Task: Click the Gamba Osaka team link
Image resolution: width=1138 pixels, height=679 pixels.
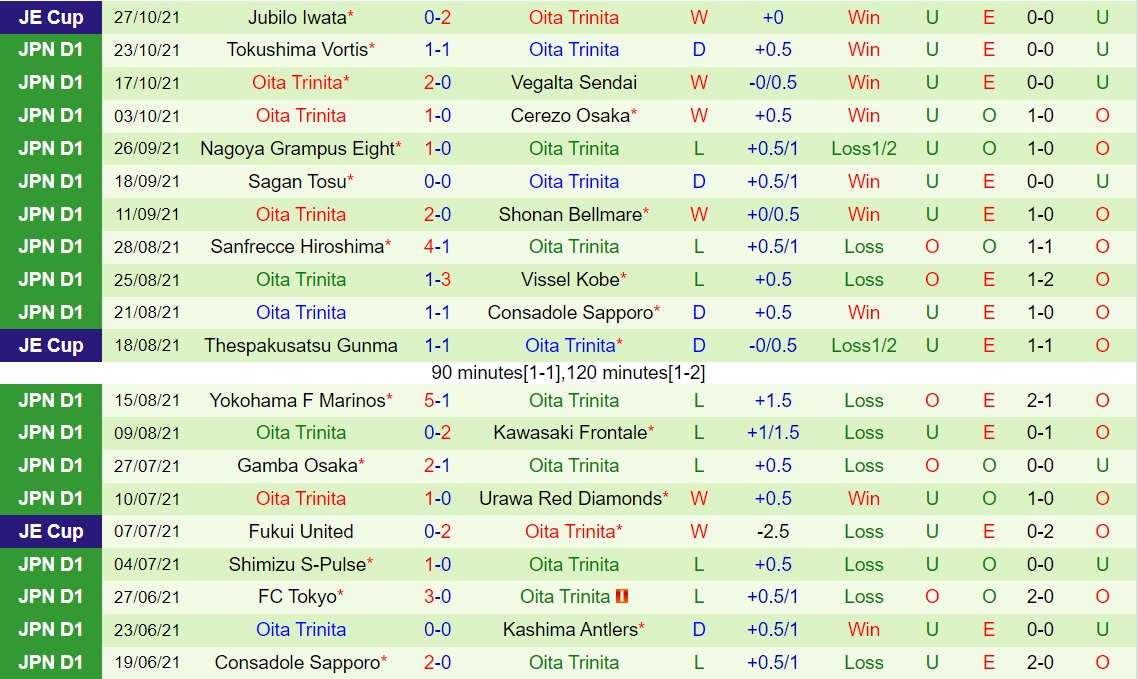Action: [297, 466]
